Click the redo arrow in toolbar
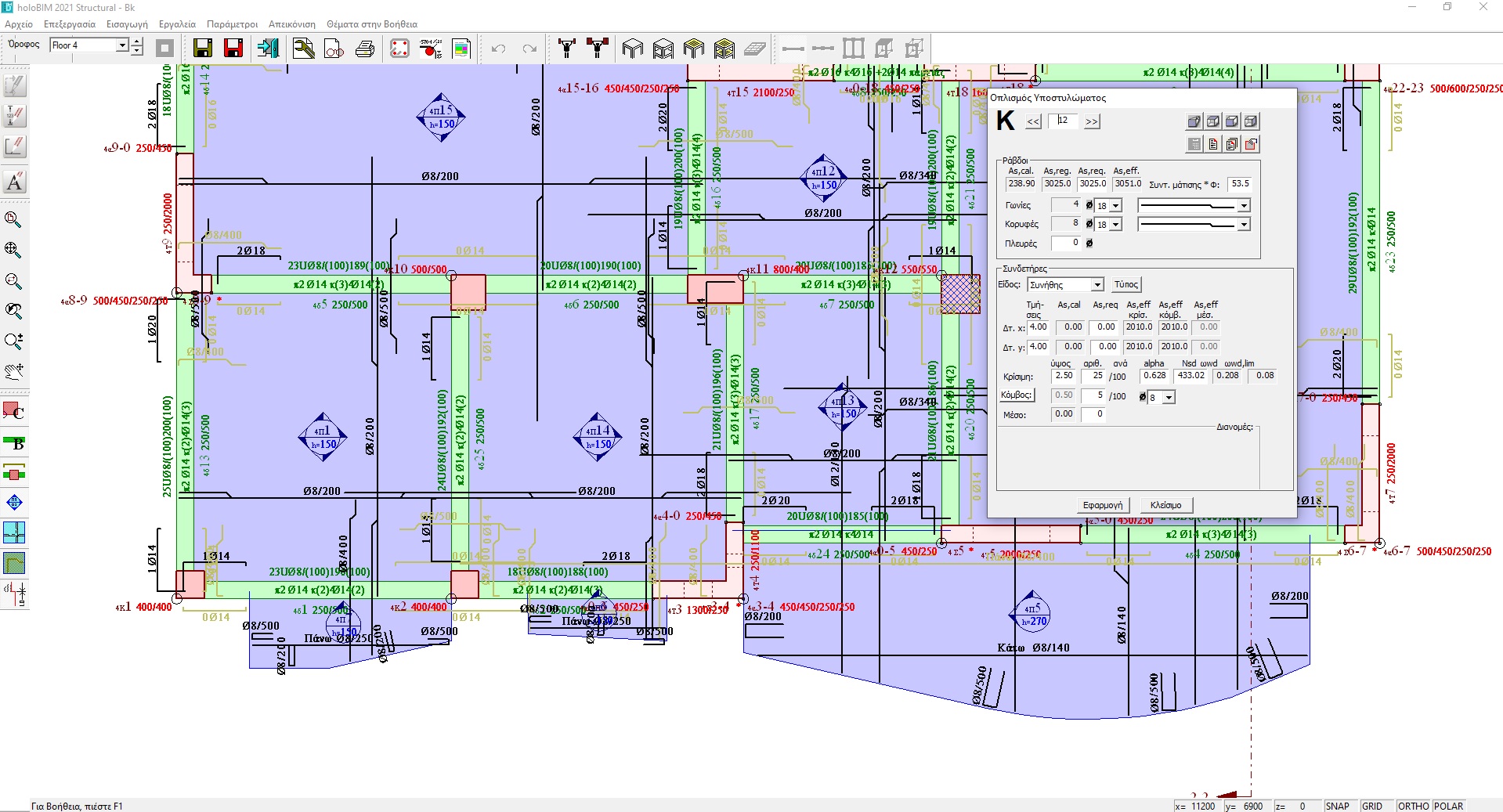Image resolution: width=1503 pixels, height=812 pixels. click(529, 49)
